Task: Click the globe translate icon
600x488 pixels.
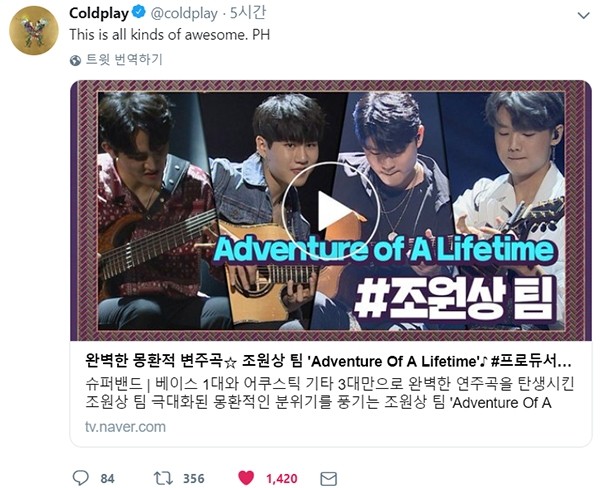Action: [x=75, y=60]
